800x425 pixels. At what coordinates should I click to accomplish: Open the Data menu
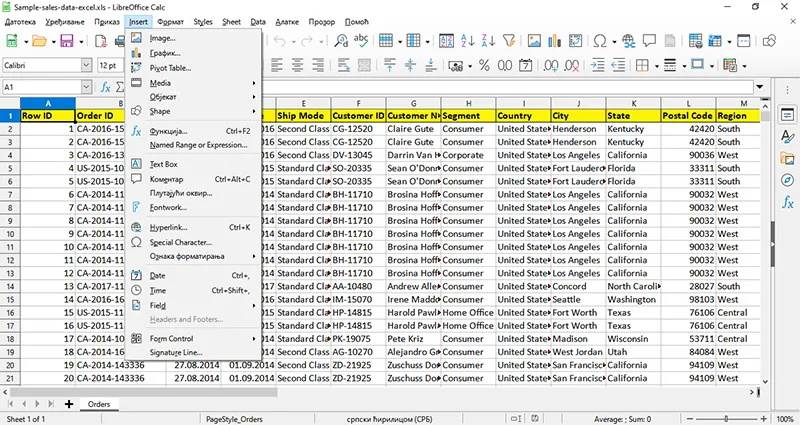[258, 22]
